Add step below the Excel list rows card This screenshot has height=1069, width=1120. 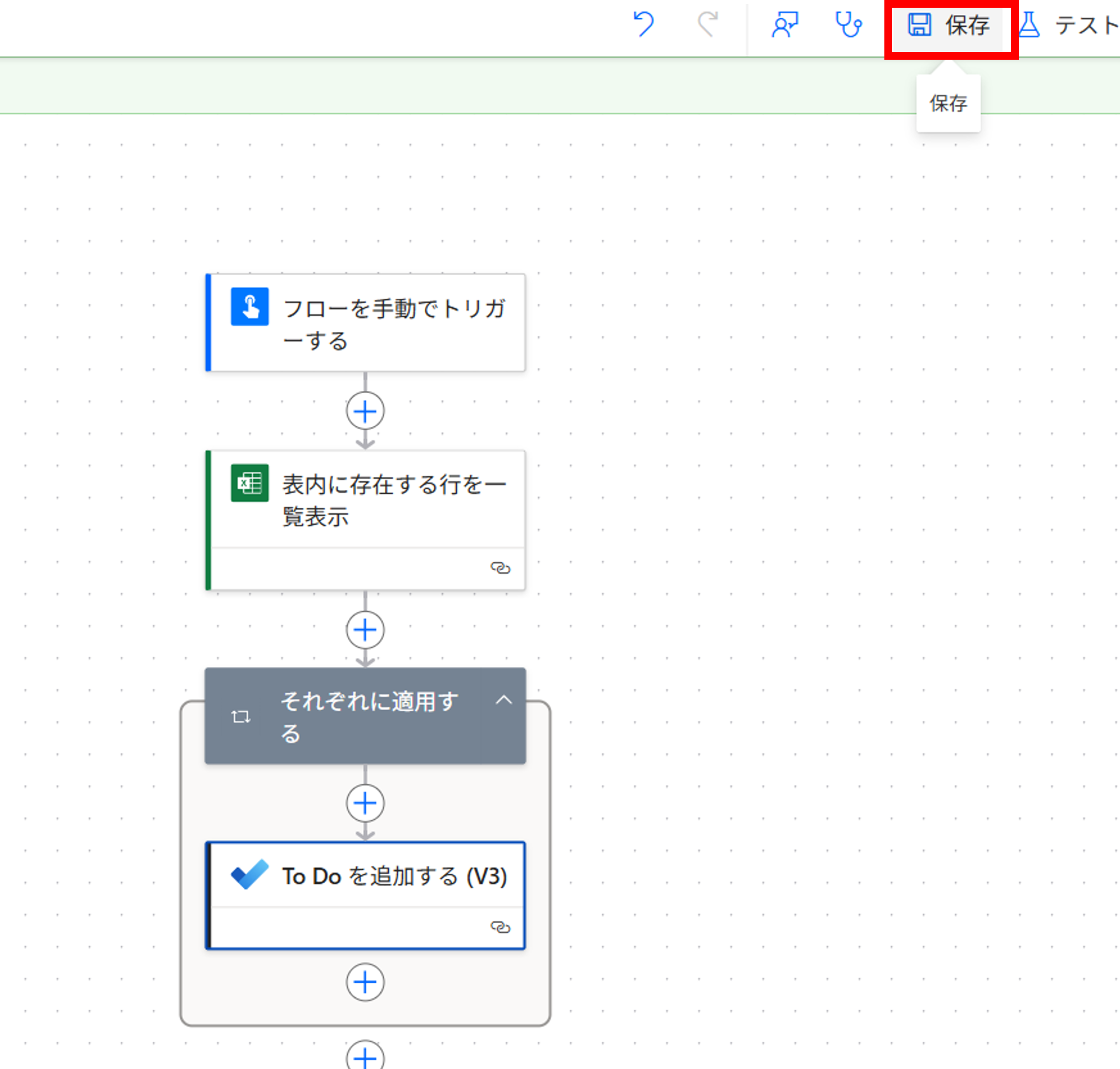366,630
